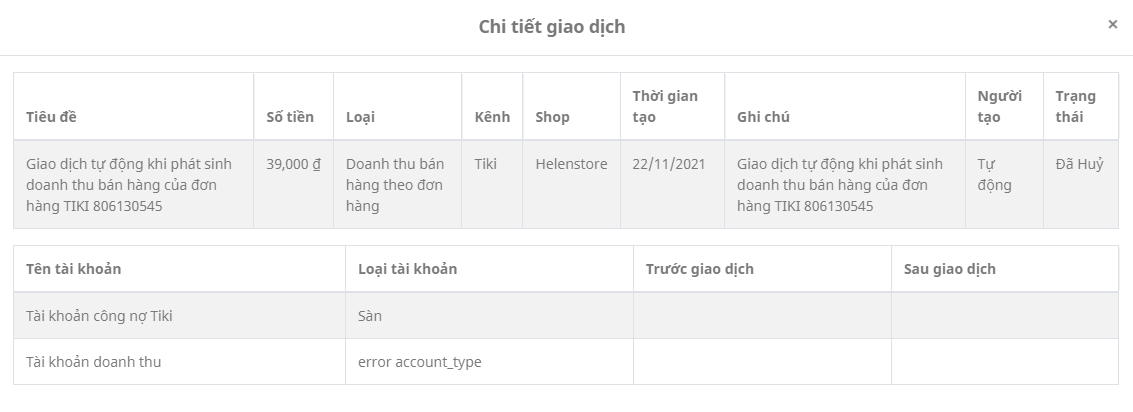Click the Kênh column header

492,117
